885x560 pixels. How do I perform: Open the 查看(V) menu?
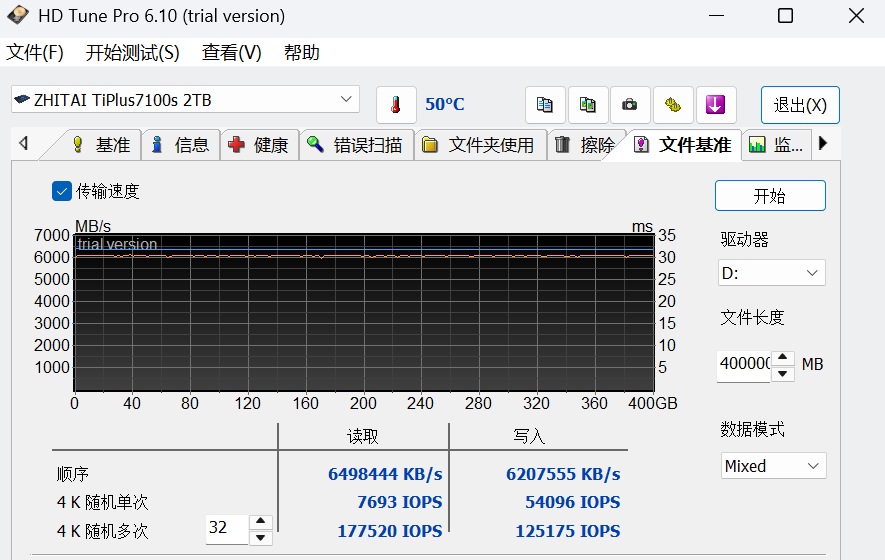(x=231, y=52)
